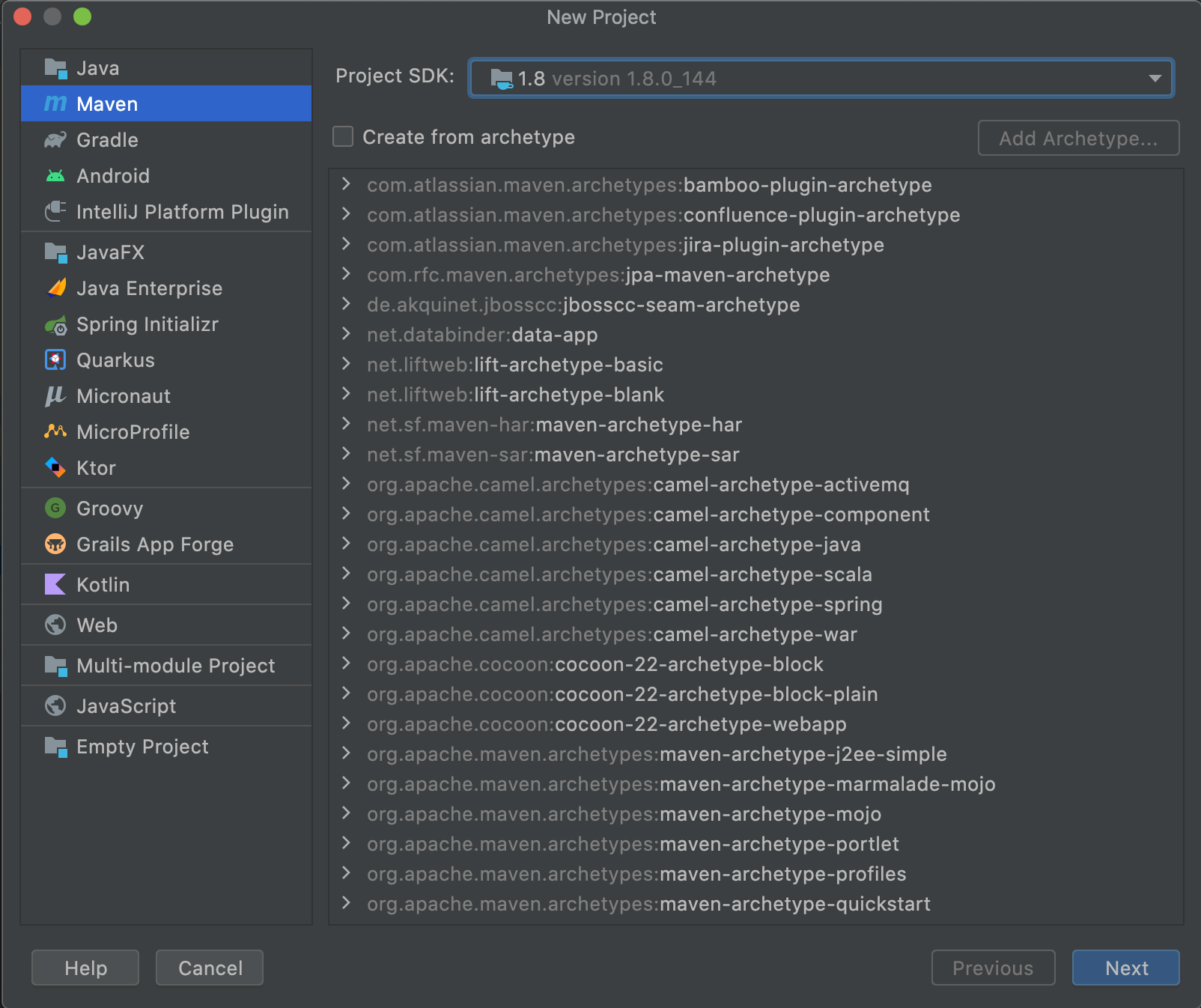Viewport: 1201px width, 1008px height.
Task: Expand maven-archetype-quickstart tree node
Action: [346, 903]
